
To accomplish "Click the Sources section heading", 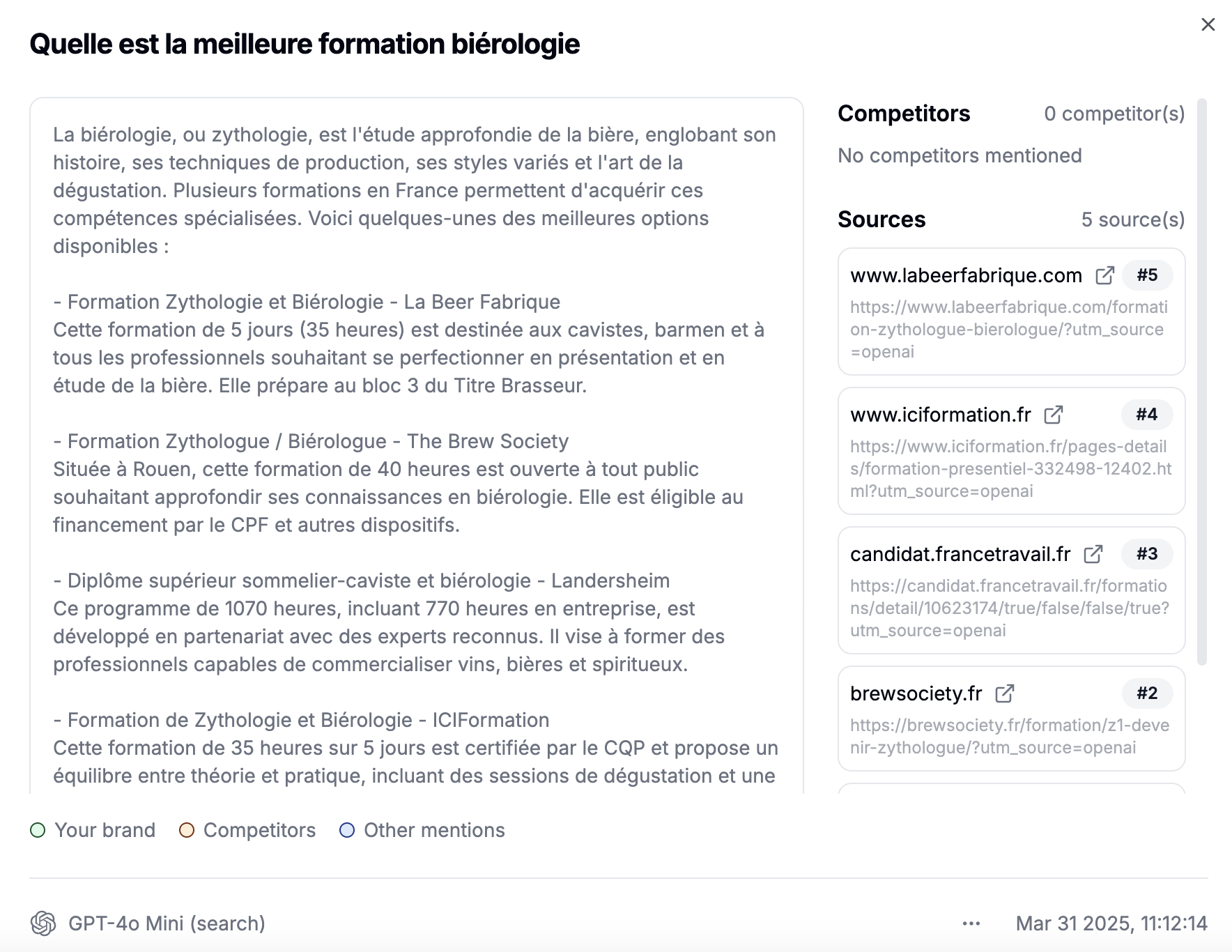I will (881, 220).
